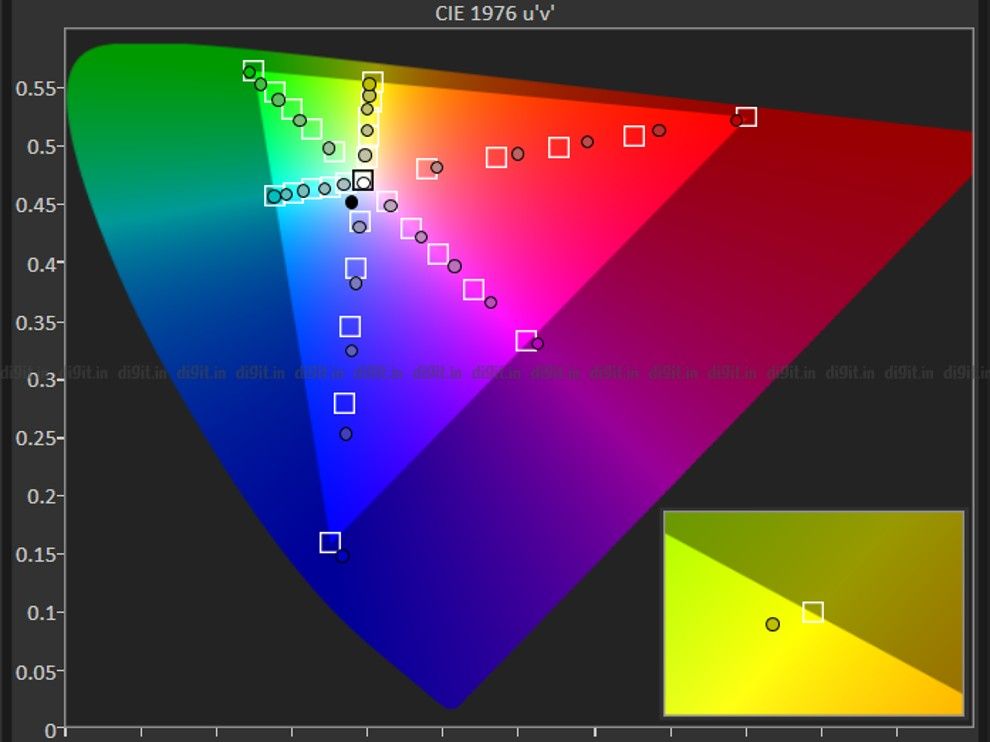The image size is (990, 742).
Task: Select the measured yellow circle in the inset zoom
Action: [772, 624]
